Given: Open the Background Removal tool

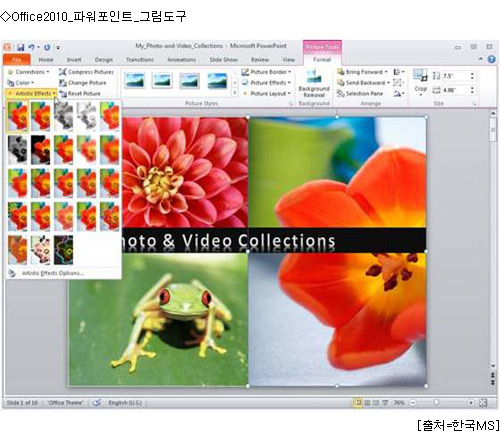Looking at the screenshot, I should coord(314,83).
